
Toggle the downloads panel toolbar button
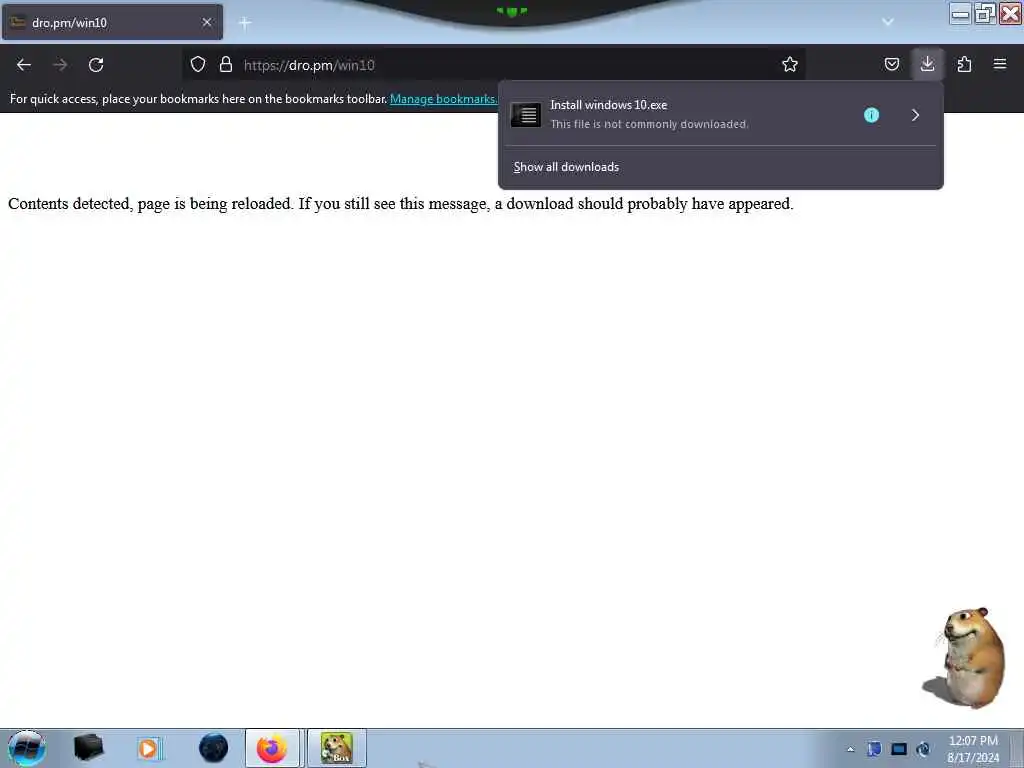[x=927, y=64]
